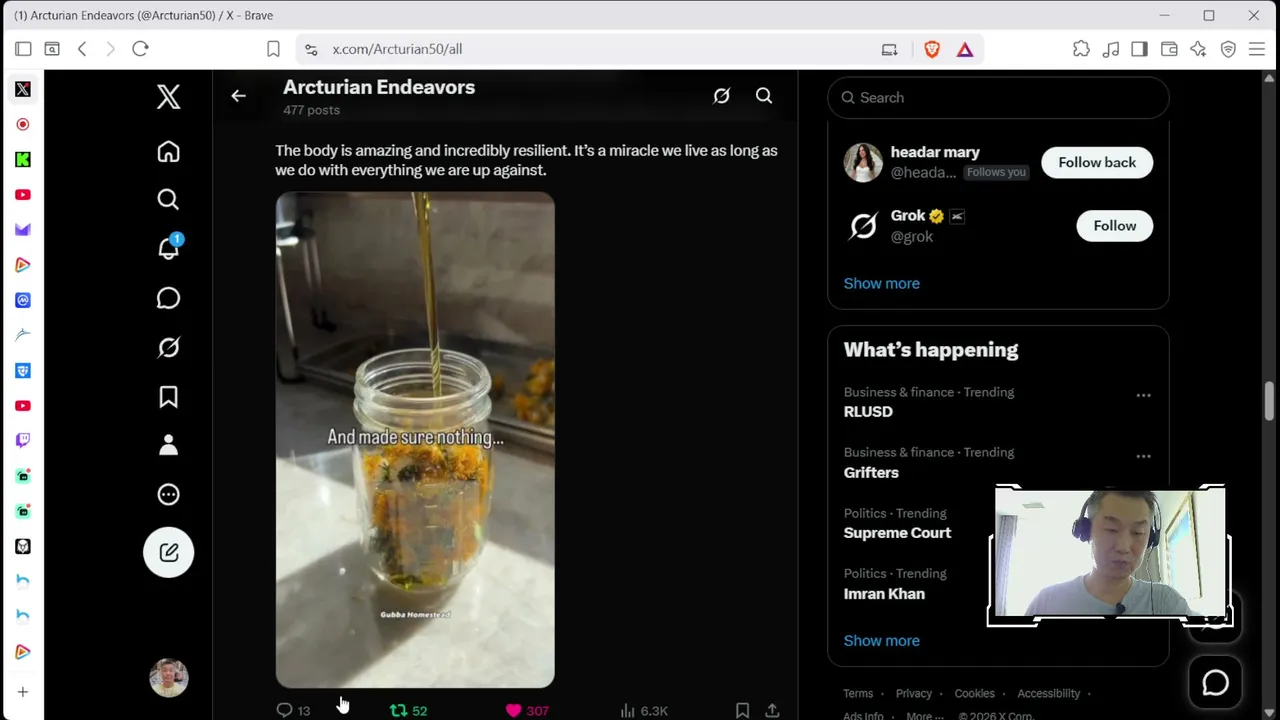Viewport: 1280px width, 720px height.
Task: Open the X home logo in navigation
Action: coord(168,96)
